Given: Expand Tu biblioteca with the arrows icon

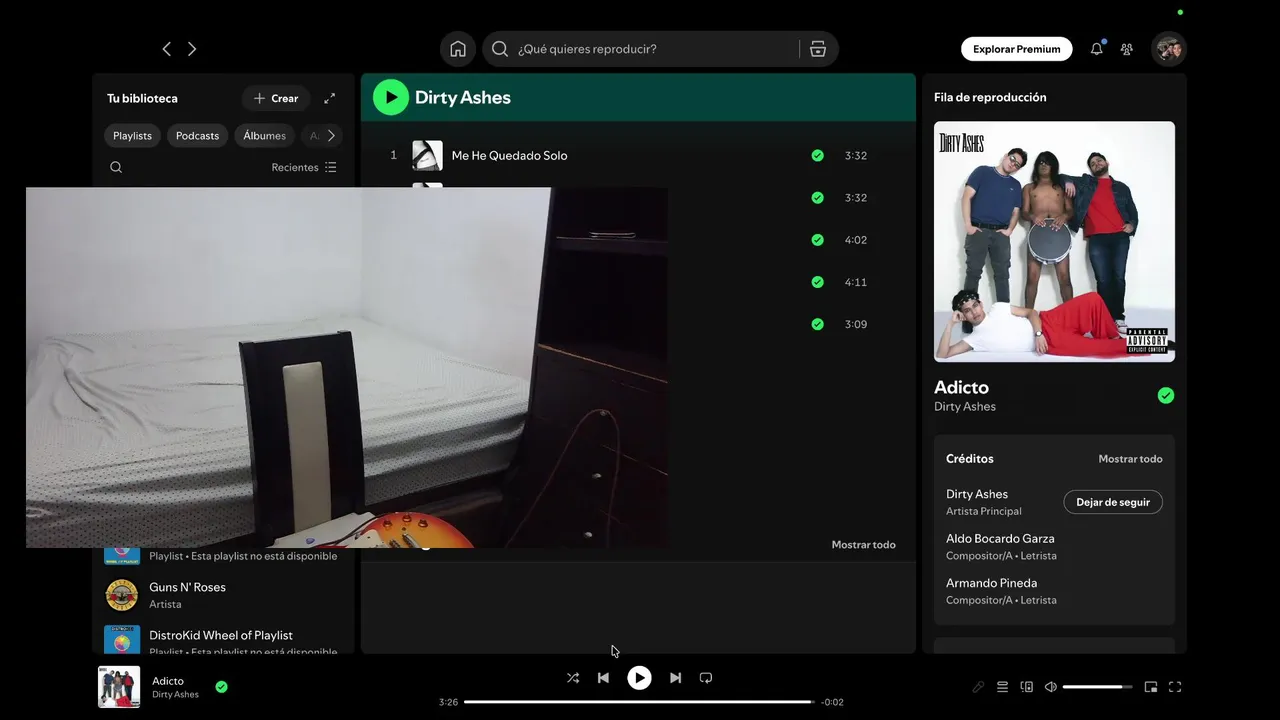Looking at the screenshot, I should tap(330, 98).
